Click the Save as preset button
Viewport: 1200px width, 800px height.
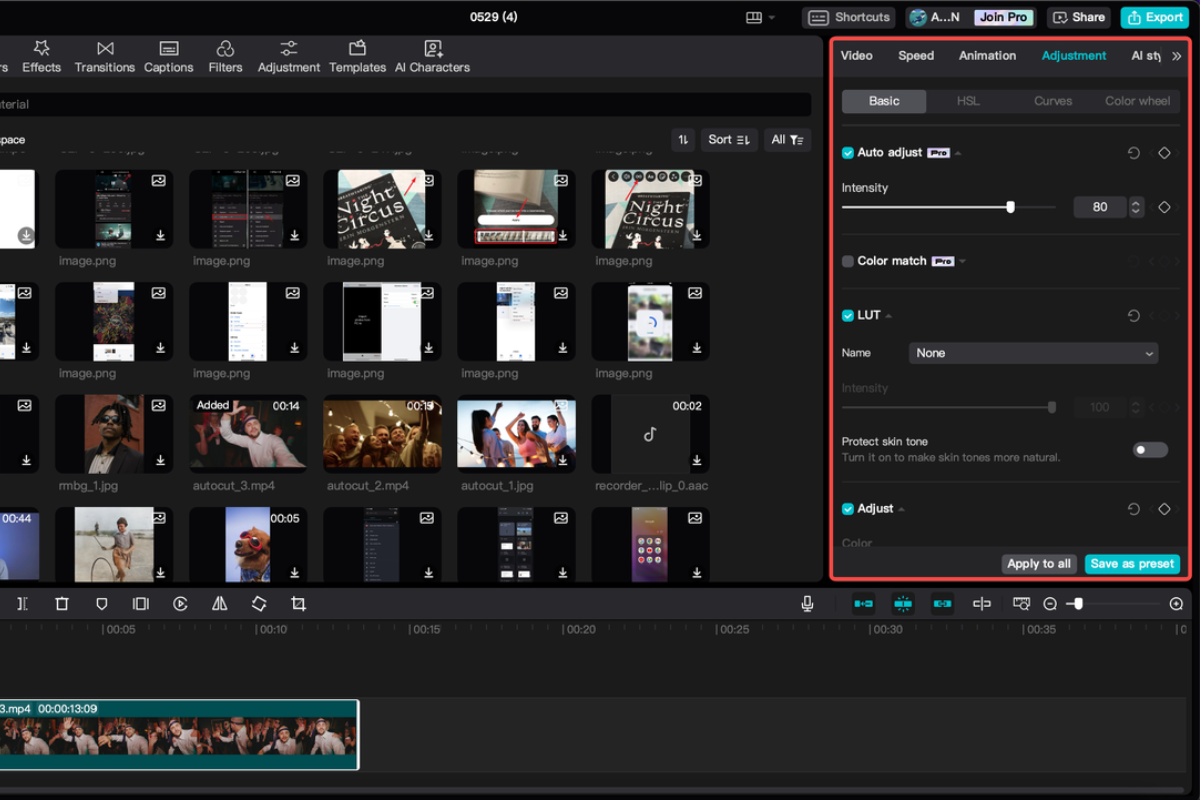tap(1132, 564)
